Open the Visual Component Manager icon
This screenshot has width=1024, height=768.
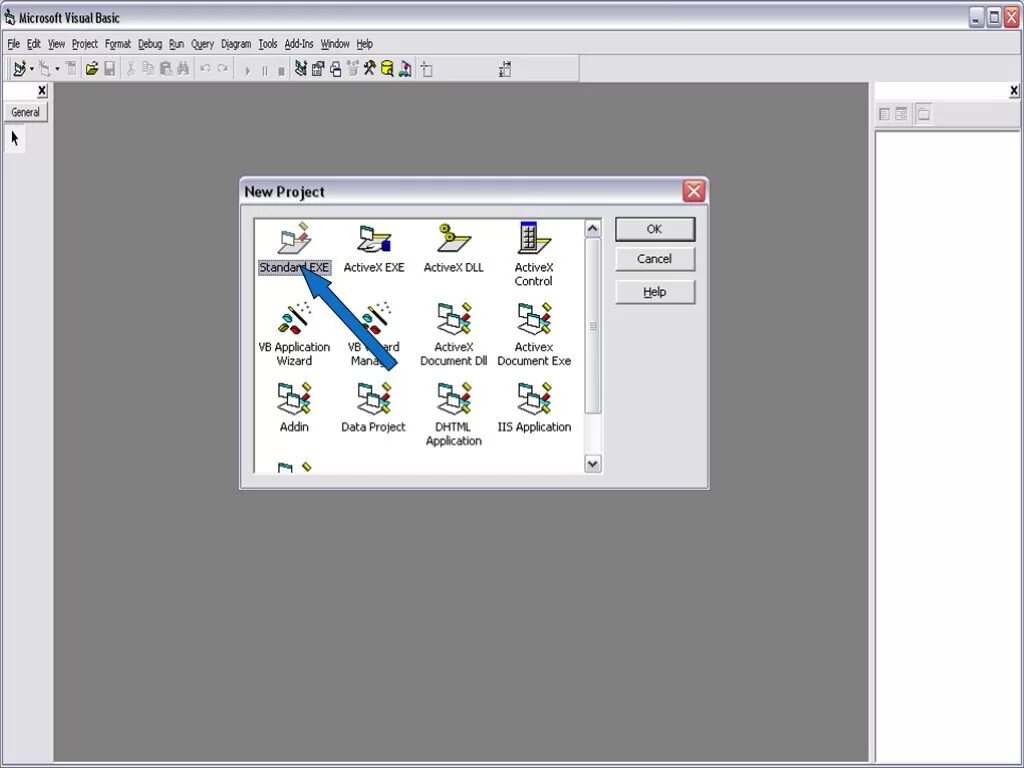point(405,69)
